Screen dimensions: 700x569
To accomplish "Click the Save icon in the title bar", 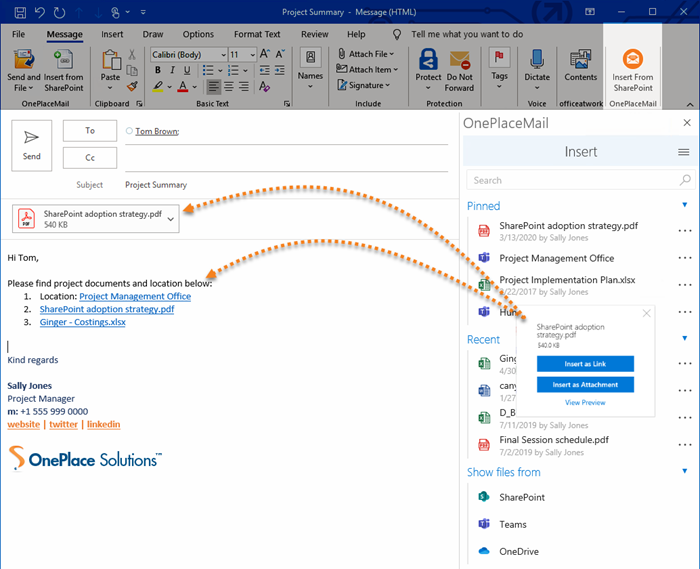I will click(x=20, y=12).
